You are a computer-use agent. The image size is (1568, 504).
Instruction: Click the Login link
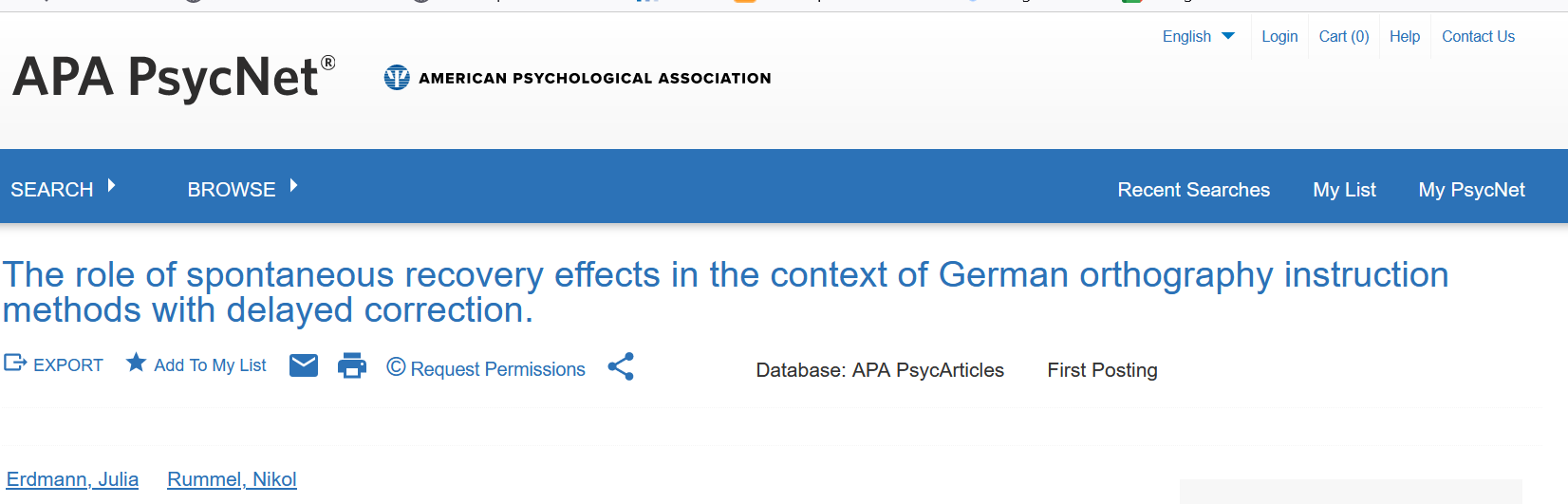point(1279,36)
